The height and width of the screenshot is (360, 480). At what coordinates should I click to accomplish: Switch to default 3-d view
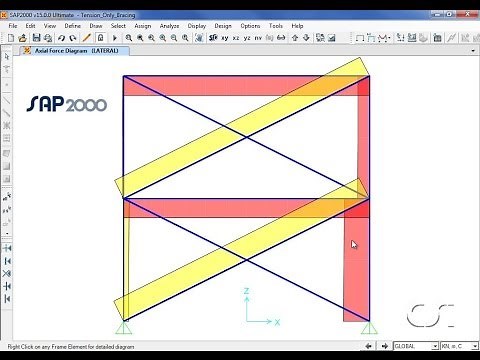pyautogui.click(x=213, y=38)
